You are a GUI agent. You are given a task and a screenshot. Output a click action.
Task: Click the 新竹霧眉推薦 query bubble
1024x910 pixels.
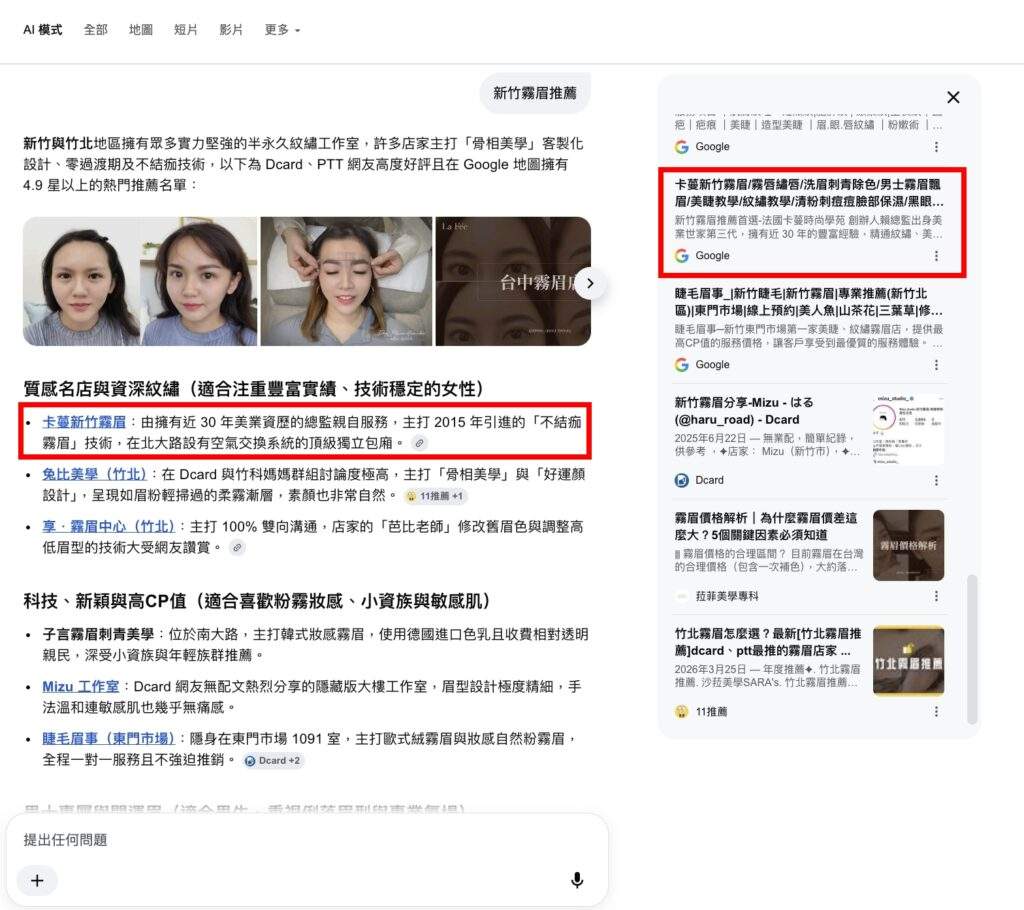[x=535, y=93]
